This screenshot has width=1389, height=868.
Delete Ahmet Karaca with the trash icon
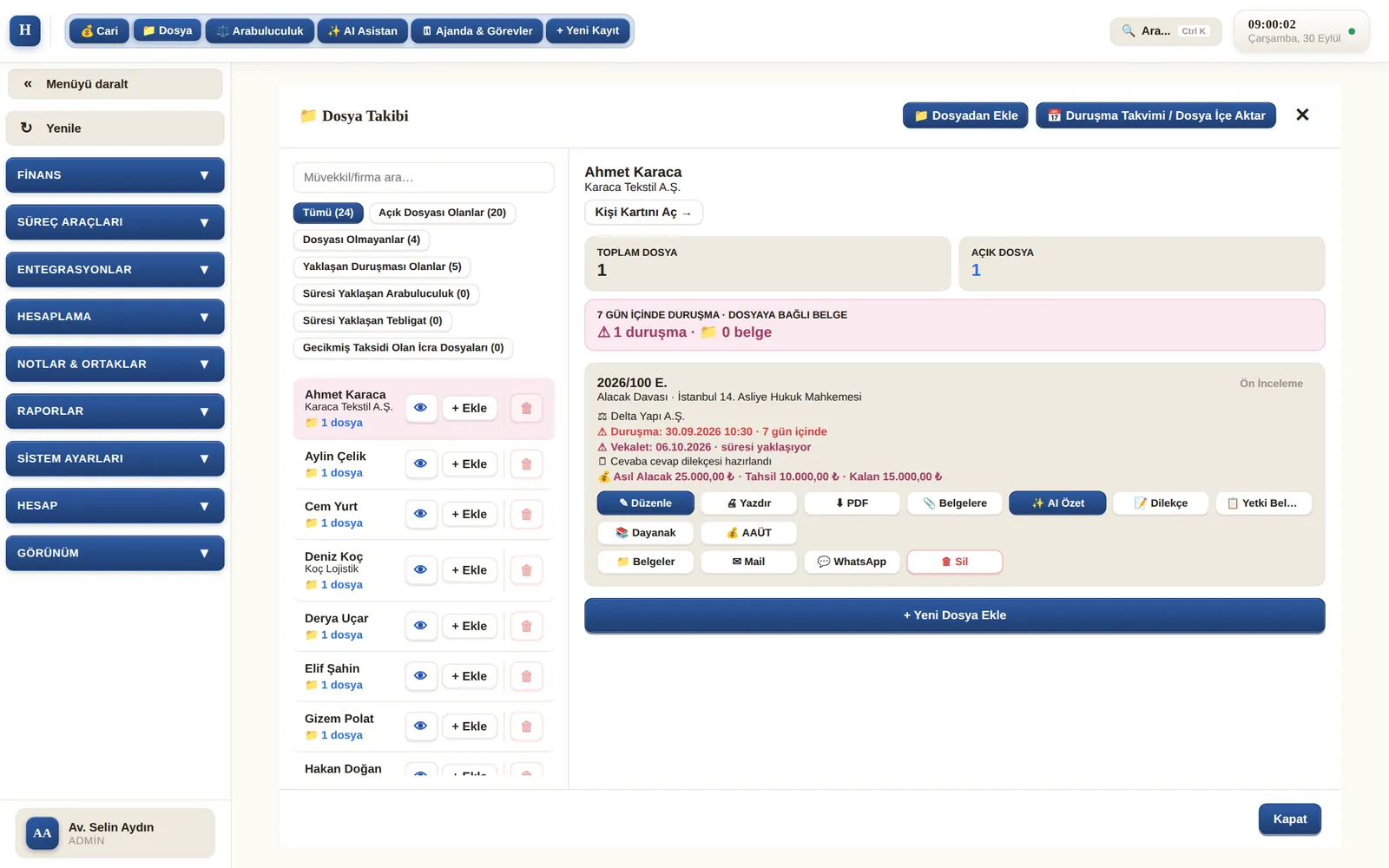526,408
